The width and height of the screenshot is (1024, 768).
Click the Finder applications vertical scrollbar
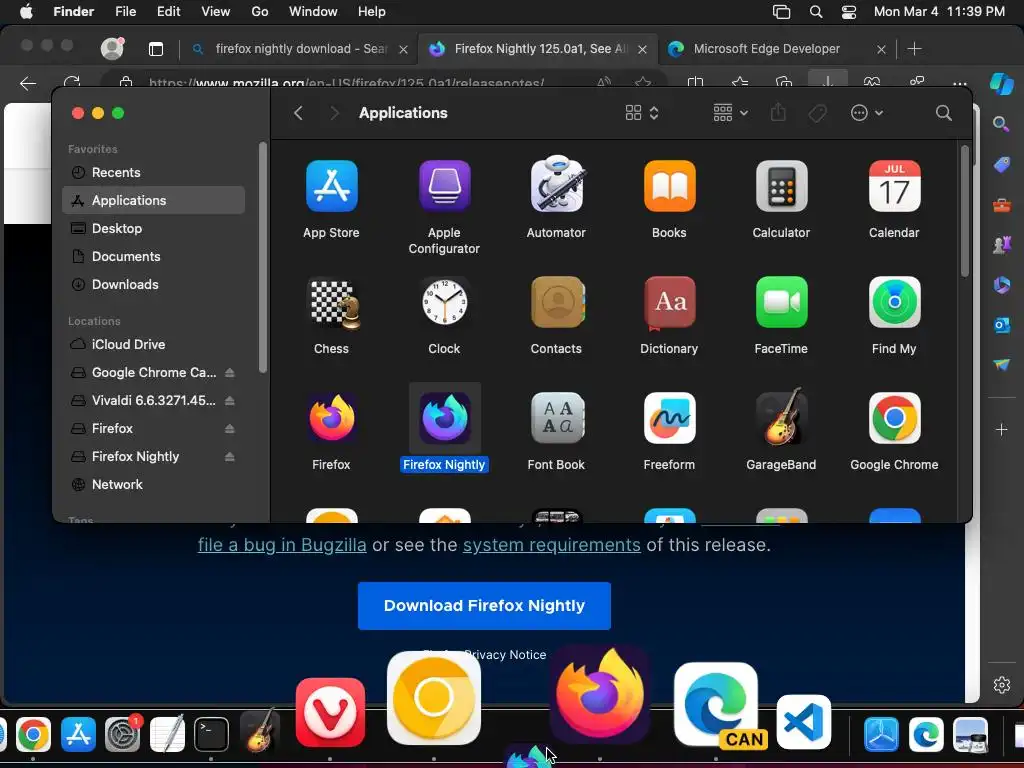(x=965, y=210)
